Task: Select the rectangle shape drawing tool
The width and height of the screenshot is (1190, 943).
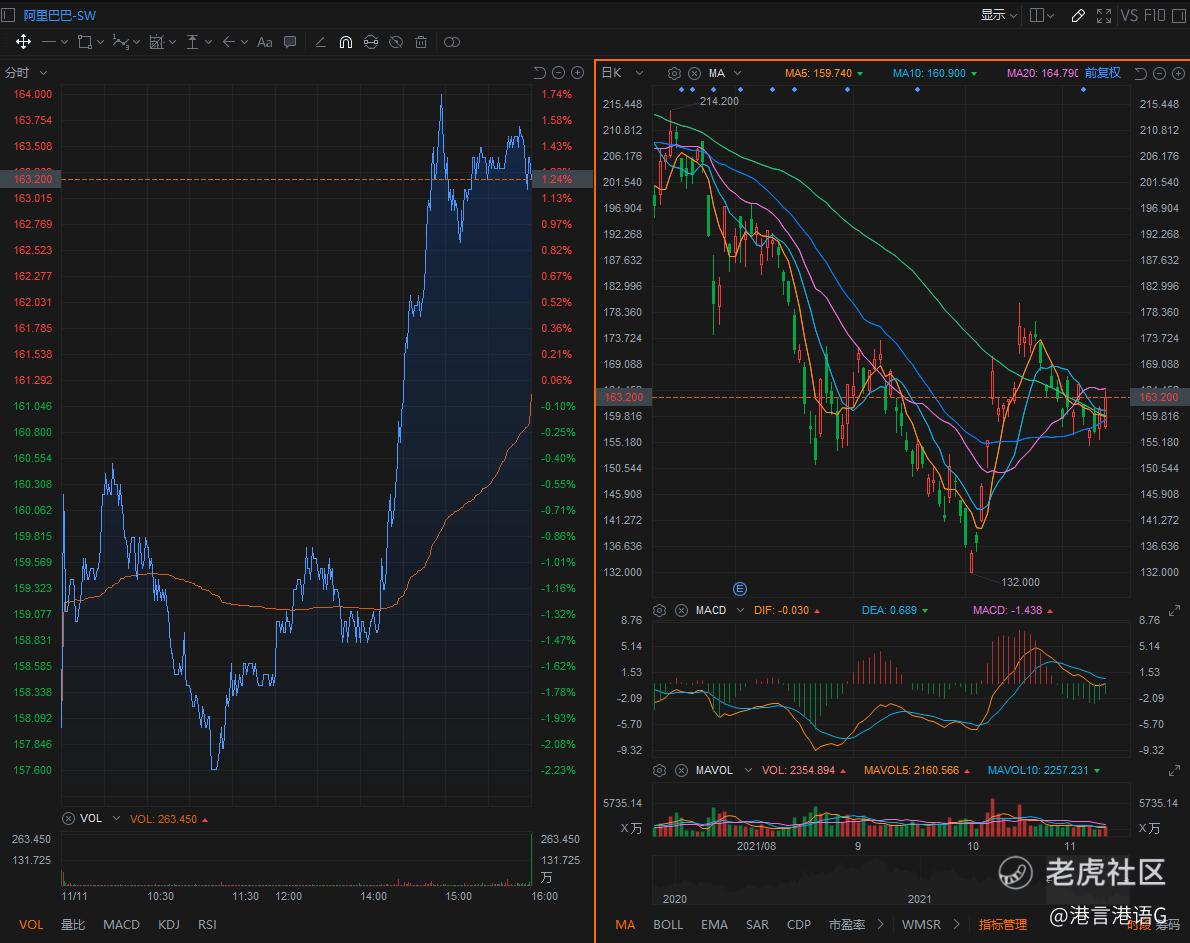Action: click(x=85, y=42)
